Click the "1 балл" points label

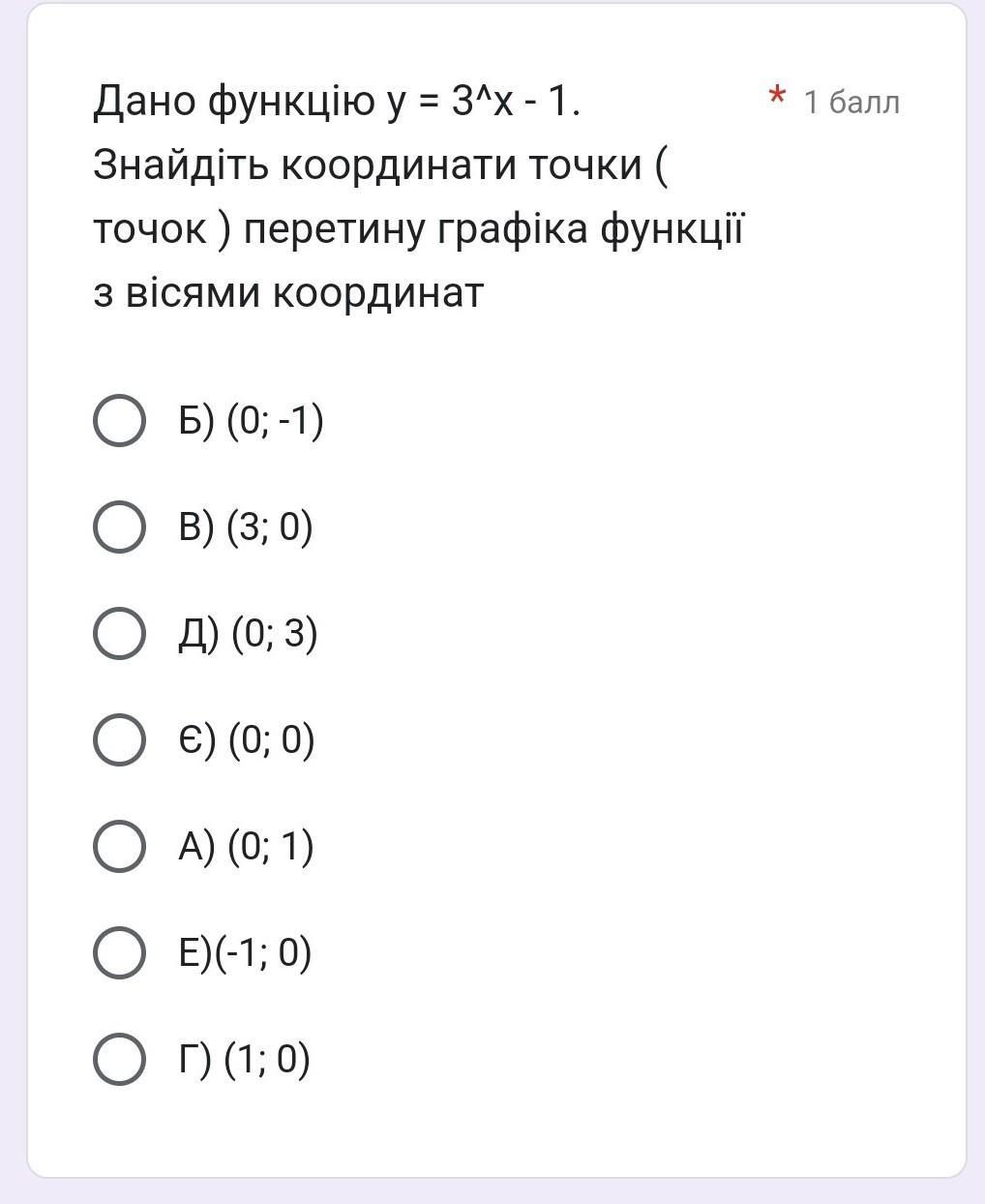tap(851, 102)
